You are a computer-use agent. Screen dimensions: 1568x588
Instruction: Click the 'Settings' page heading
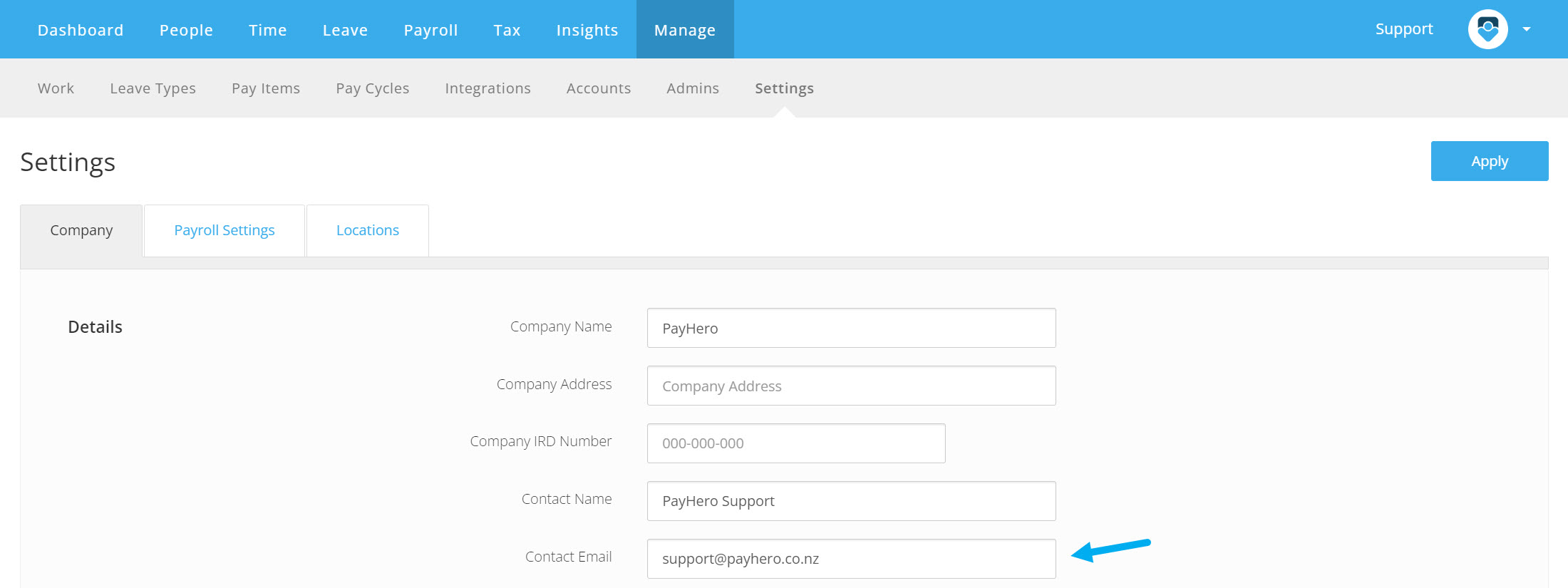coord(68,163)
